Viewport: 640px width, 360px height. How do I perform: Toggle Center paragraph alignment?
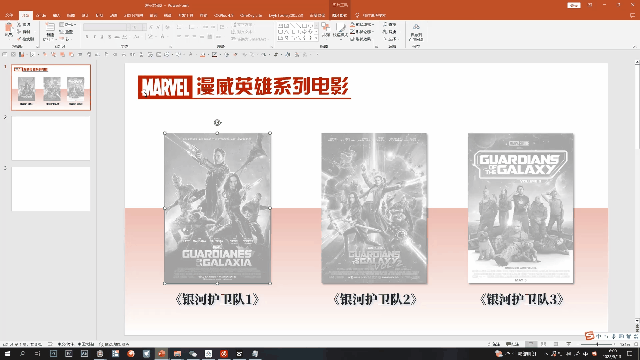187,37
